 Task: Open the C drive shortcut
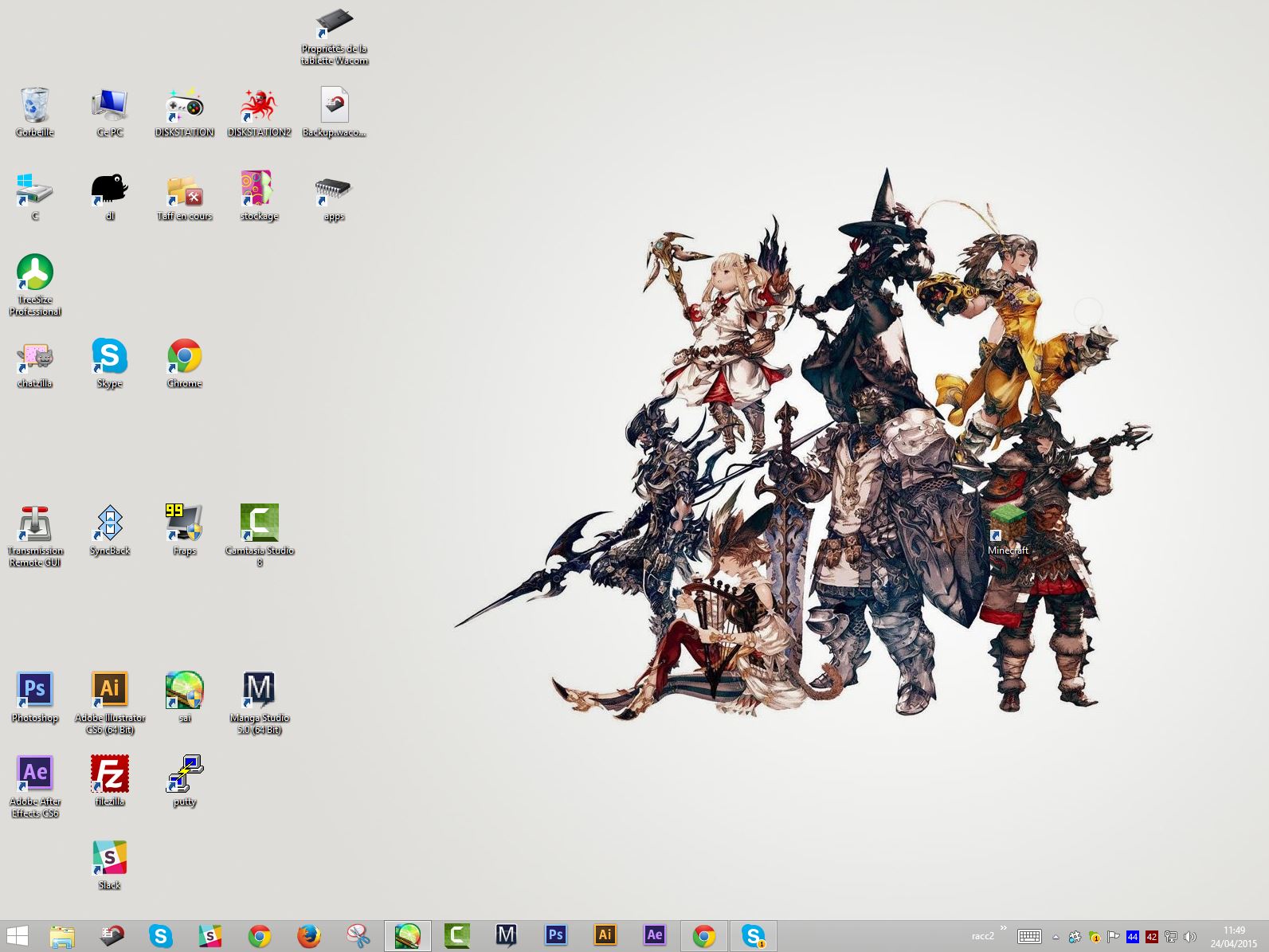[x=35, y=196]
